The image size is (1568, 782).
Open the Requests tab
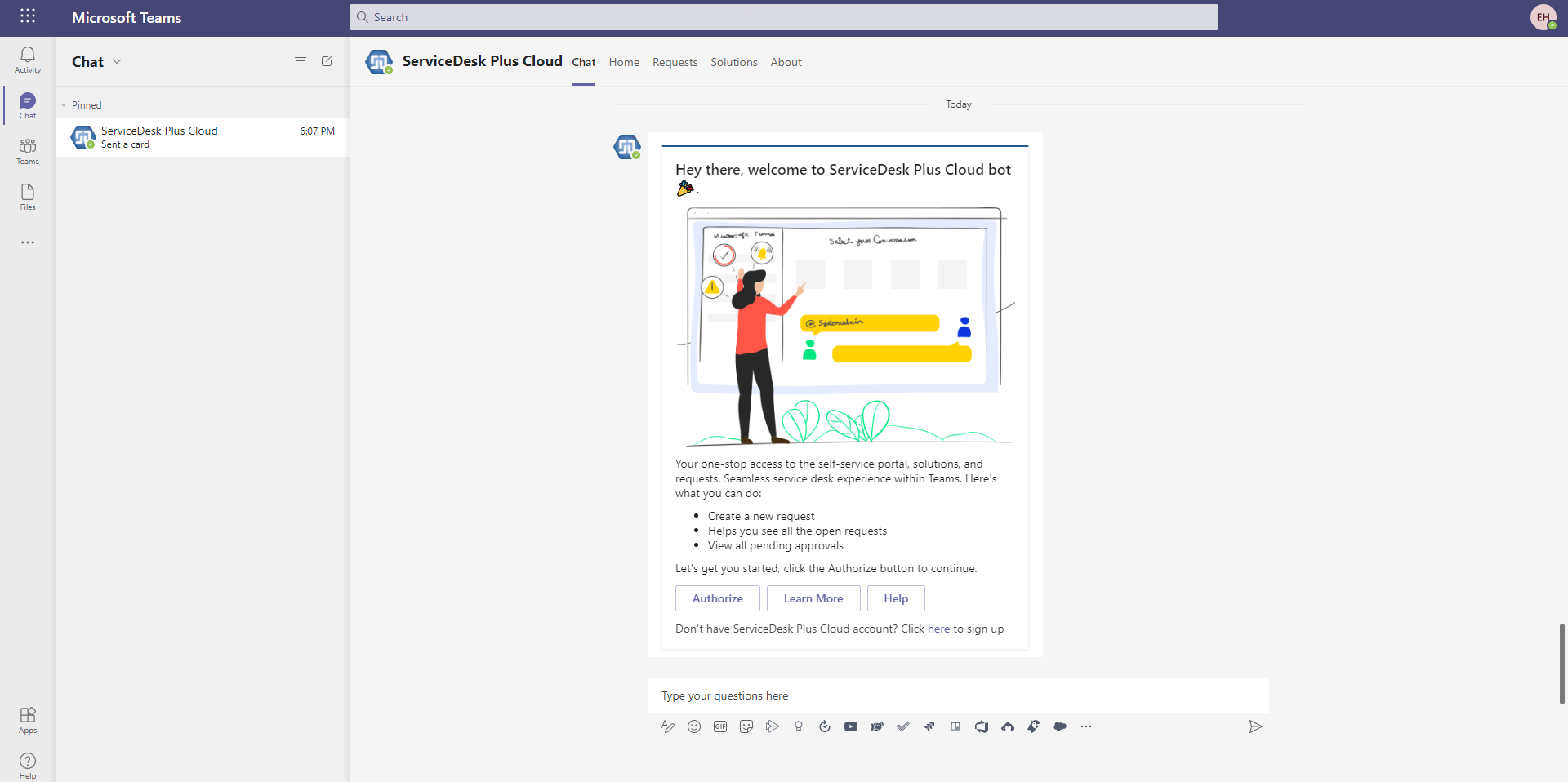coord(675,62)
